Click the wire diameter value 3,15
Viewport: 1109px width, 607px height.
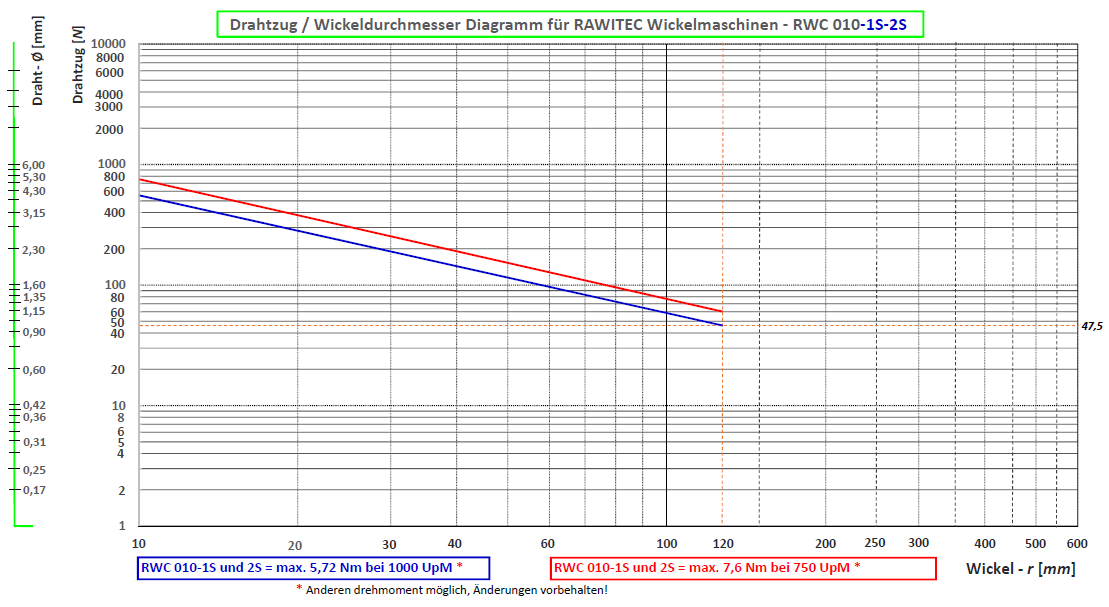point(33,213)
